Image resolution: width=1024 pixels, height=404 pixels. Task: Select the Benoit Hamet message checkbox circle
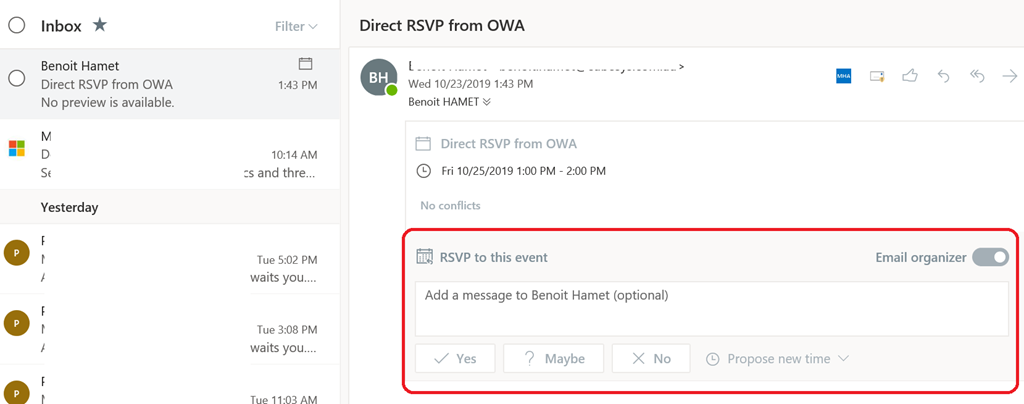point(17,78)
